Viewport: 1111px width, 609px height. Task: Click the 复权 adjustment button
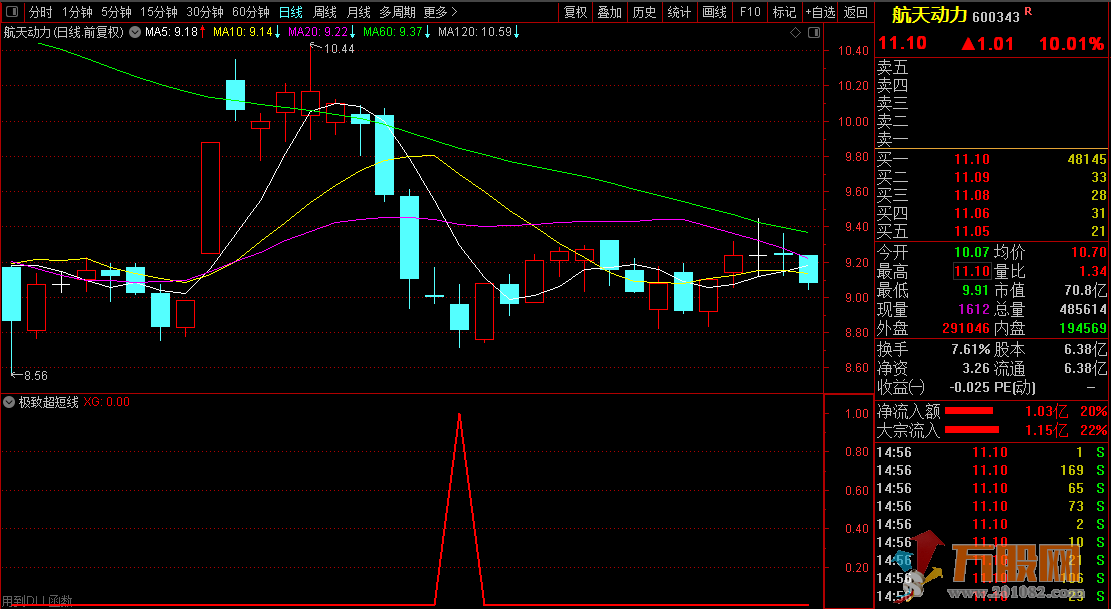click(x=576, y=12)
